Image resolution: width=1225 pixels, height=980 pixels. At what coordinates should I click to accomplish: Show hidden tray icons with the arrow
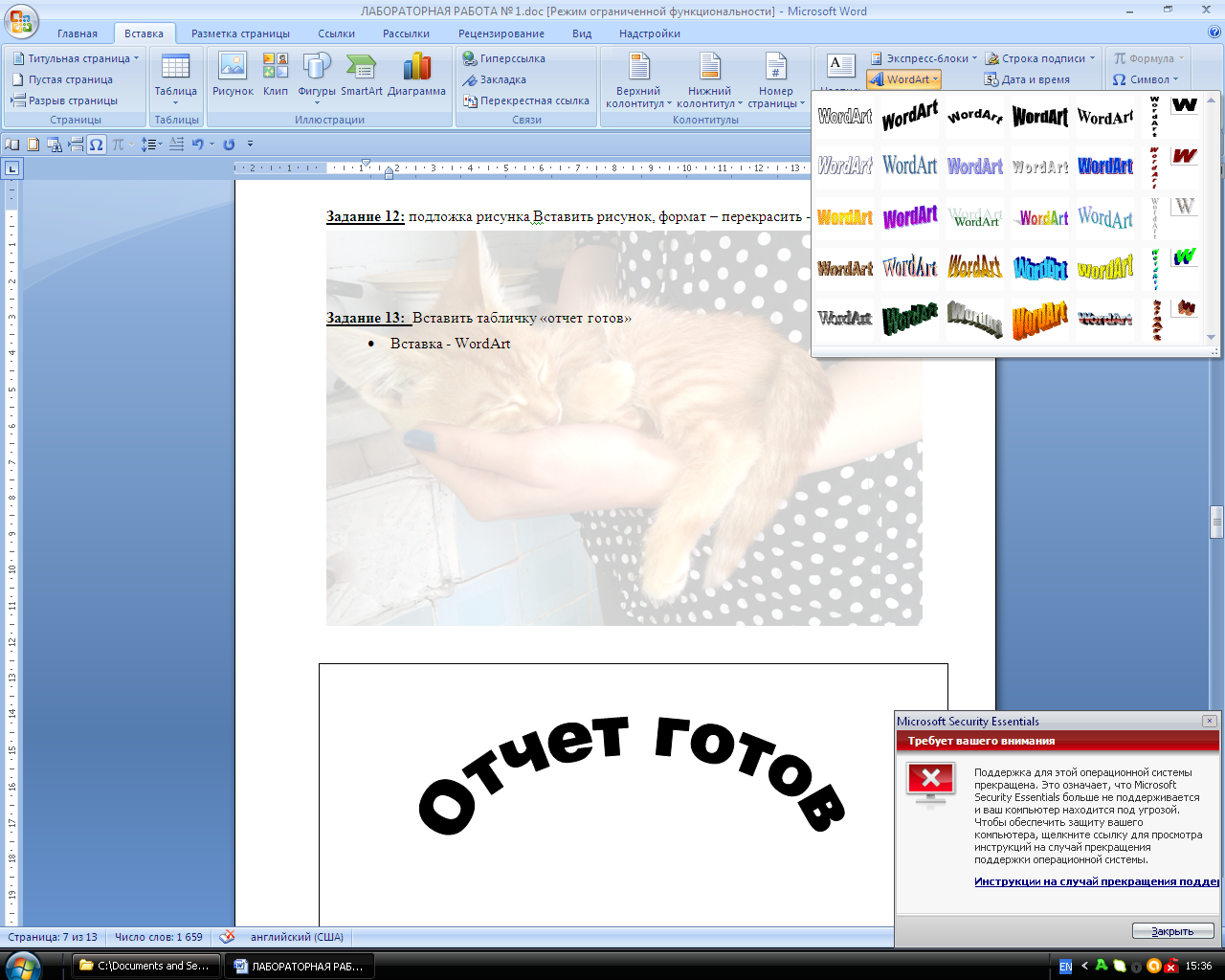click(x=1084, y=966)
